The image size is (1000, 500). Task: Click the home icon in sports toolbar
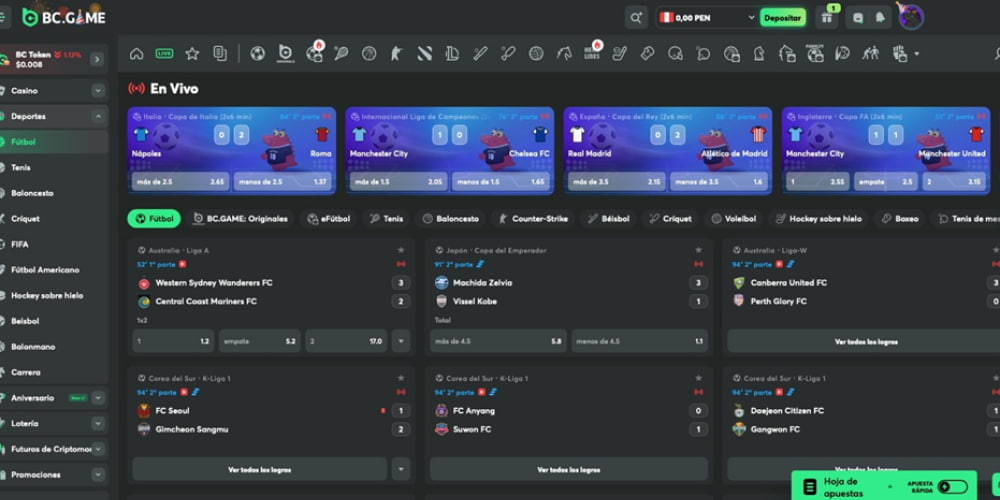pyautogui.click(x=137, y=53)
